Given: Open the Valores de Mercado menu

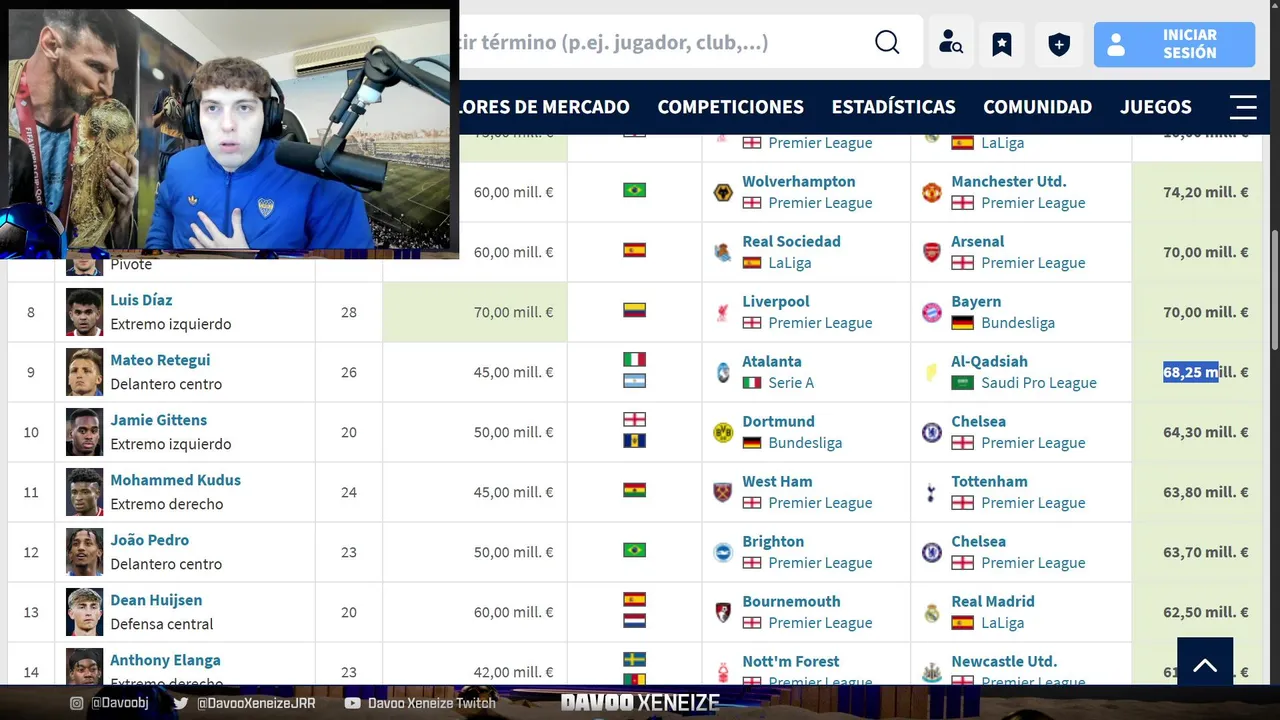Looking at the screenshot, I should point(545,107).
